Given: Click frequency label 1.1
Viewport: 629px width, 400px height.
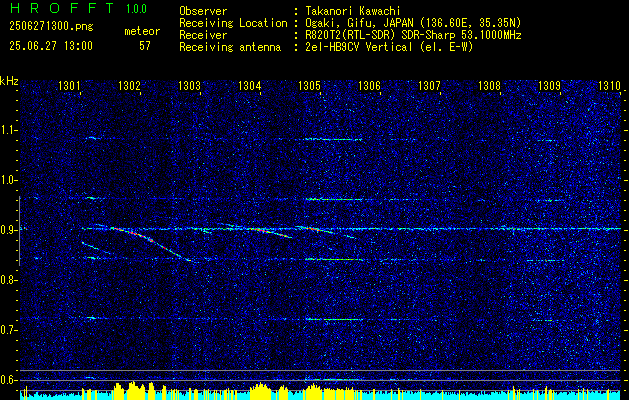Looking at the screenshot, I should coord(8,130).
